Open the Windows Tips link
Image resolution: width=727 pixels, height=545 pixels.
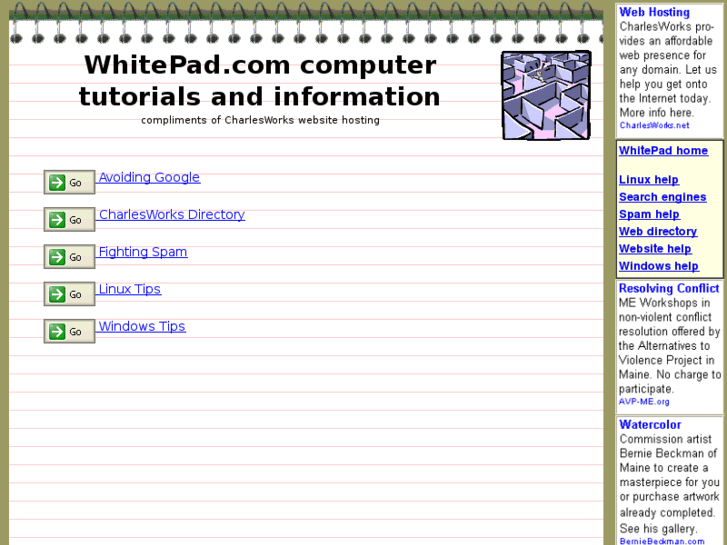pyautogui.click(x=142, y=327)
